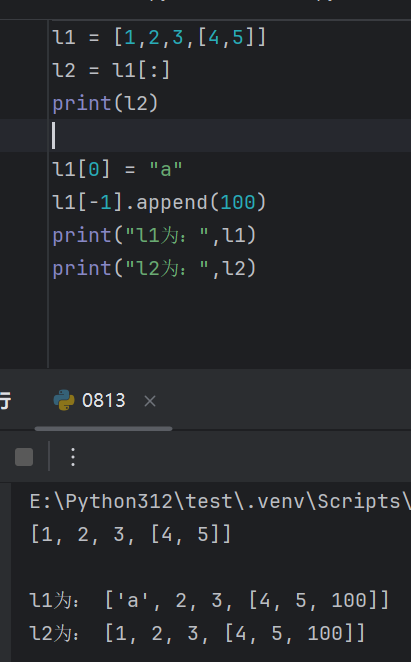Click the print("l1为：",l1) line
The height and width of the screenshot is (662, 411).
point(154,235)
